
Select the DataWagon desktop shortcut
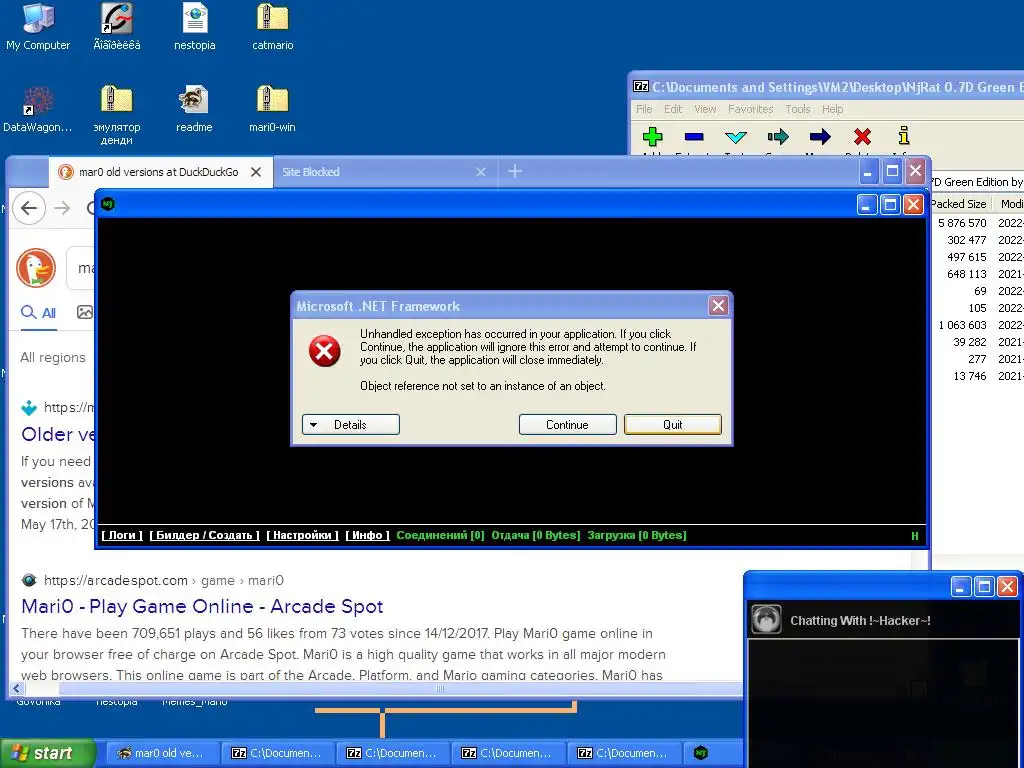[38, 110]
